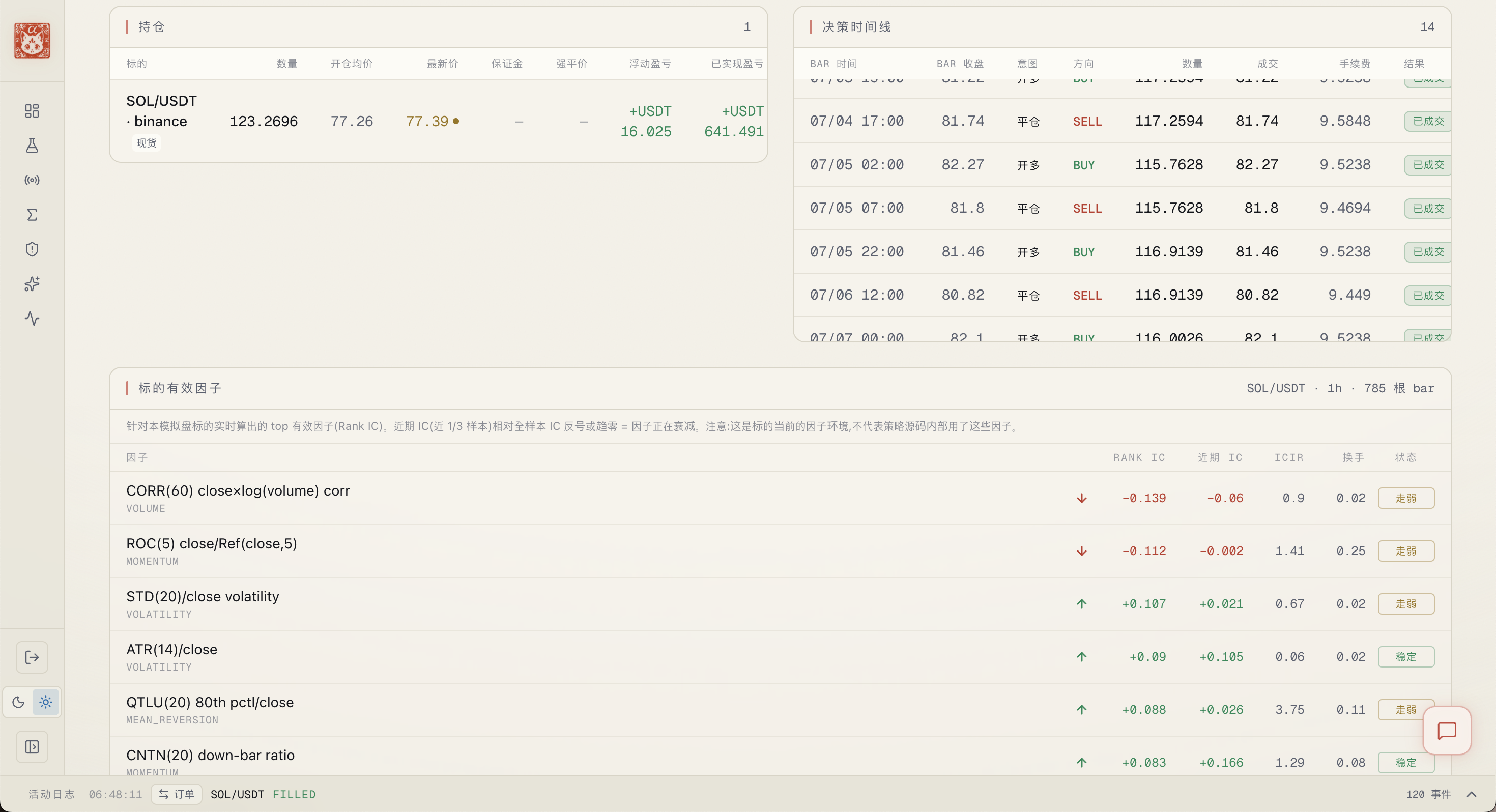Click CNTN(20) down-bar ratio factor name
The image size is (1496, 812).
210,755
